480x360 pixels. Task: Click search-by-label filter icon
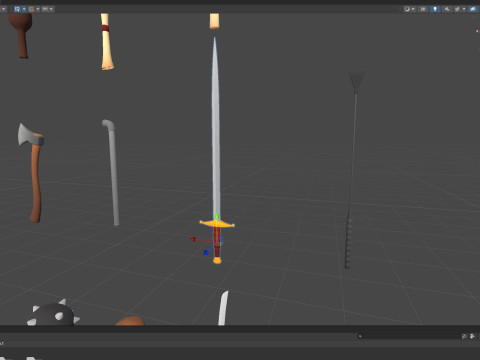472,336
